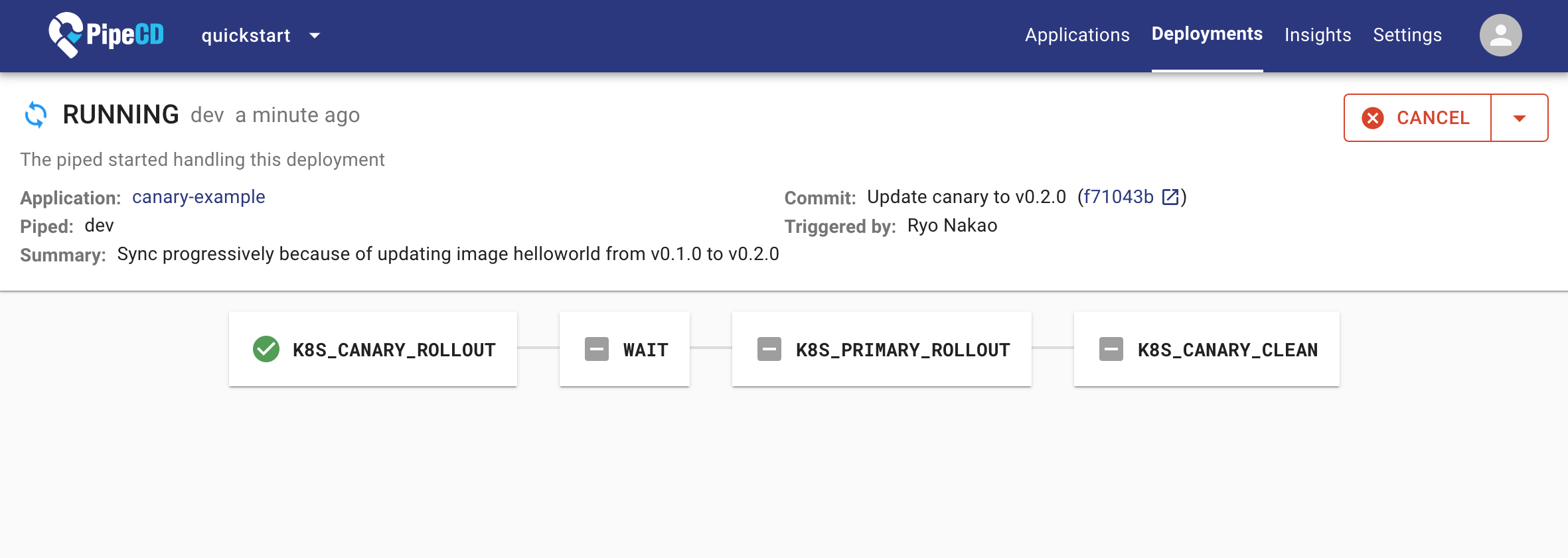Click the red X icon in Cancel button

click(1372, 118)
